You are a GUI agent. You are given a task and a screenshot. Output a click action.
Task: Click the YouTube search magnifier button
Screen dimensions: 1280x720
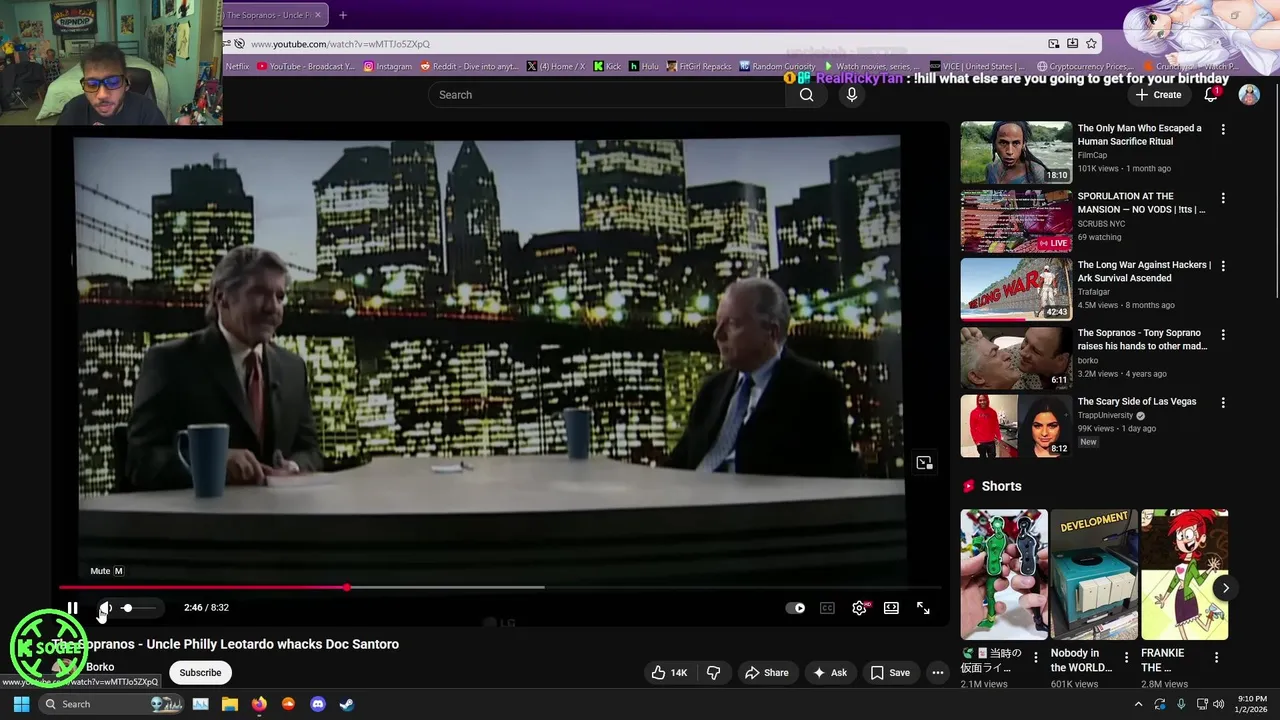(x=806, y=95)
